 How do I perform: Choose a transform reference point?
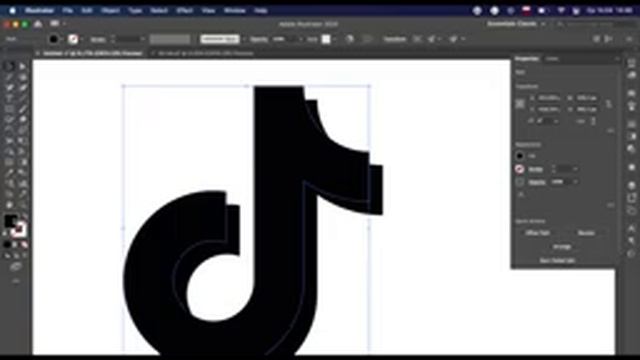pyautogui.click(x=520, y=104)
